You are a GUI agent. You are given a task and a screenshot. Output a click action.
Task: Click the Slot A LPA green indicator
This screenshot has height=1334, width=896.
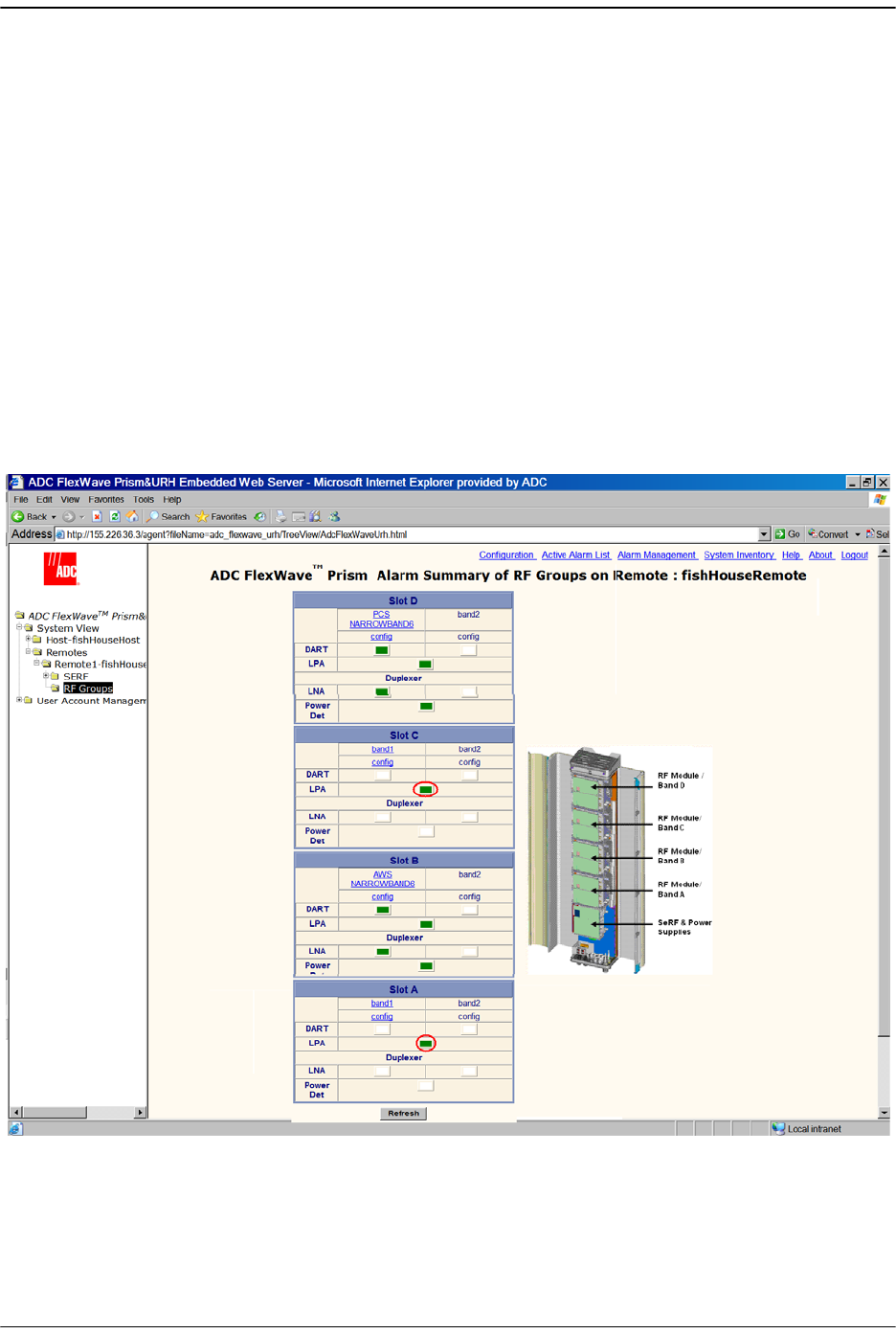coord(426,1043)
